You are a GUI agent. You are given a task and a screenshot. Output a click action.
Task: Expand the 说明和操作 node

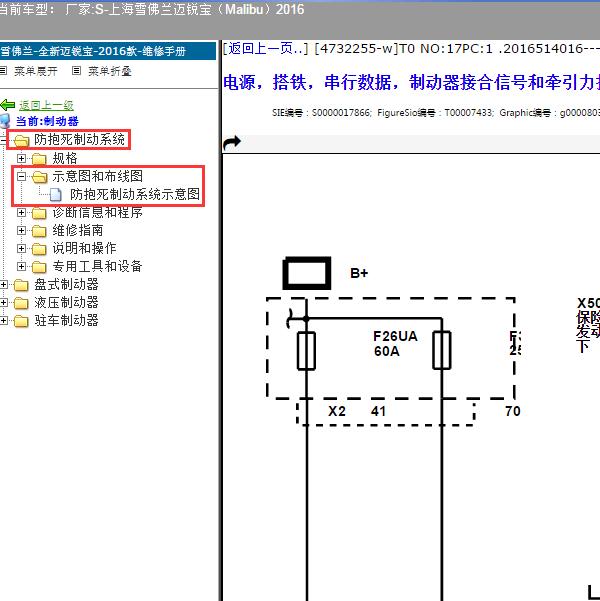(x=21, y=248)
